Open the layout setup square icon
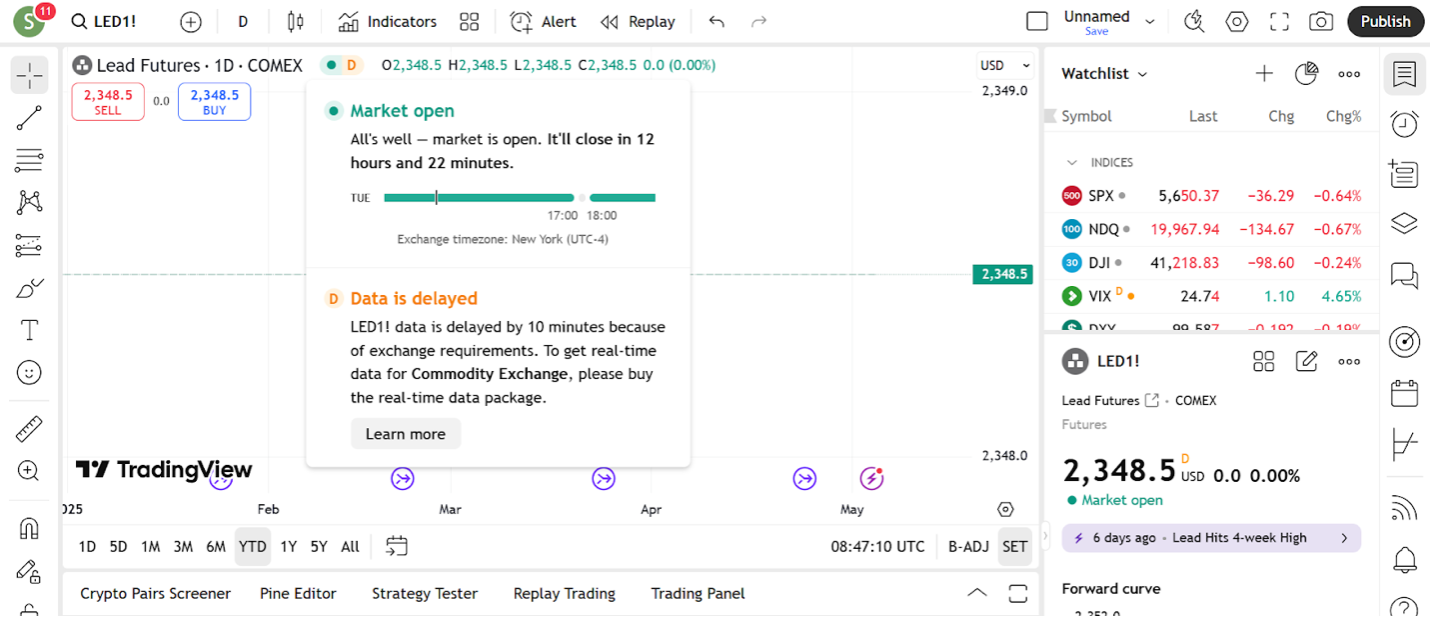Viewport: 1430px width, 620px height. click(1038, 22)
